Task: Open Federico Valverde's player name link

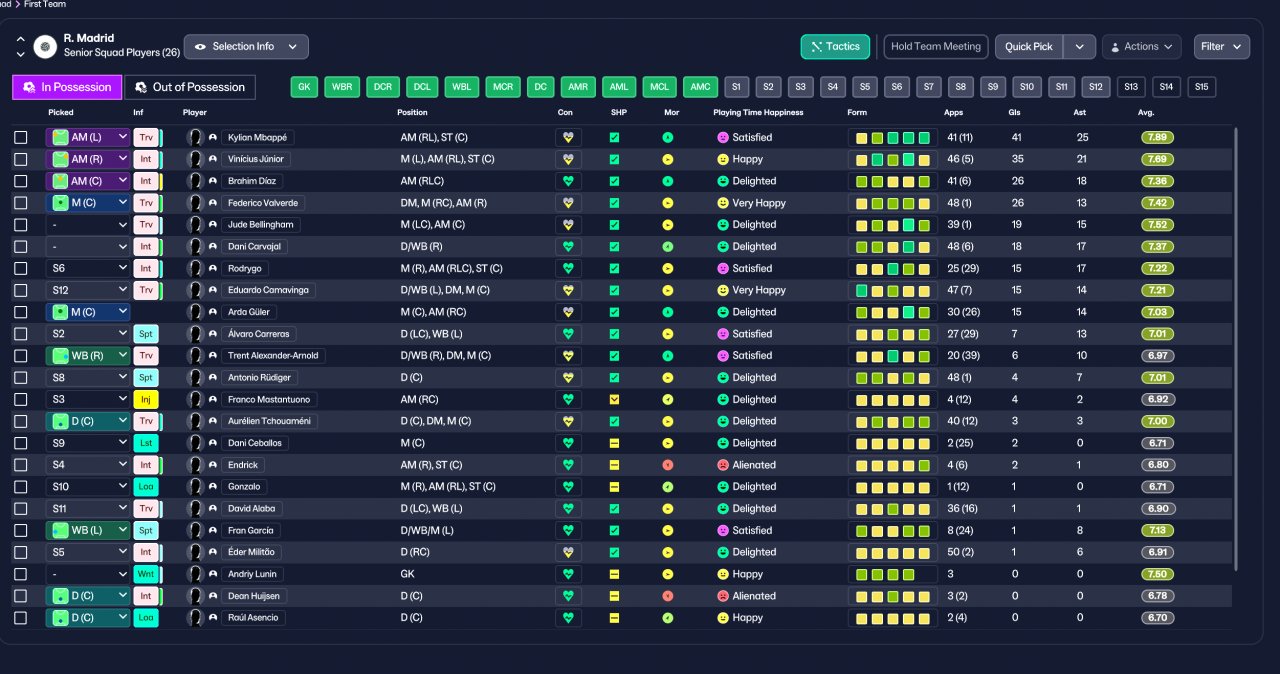Action: [x=263, y=203]
